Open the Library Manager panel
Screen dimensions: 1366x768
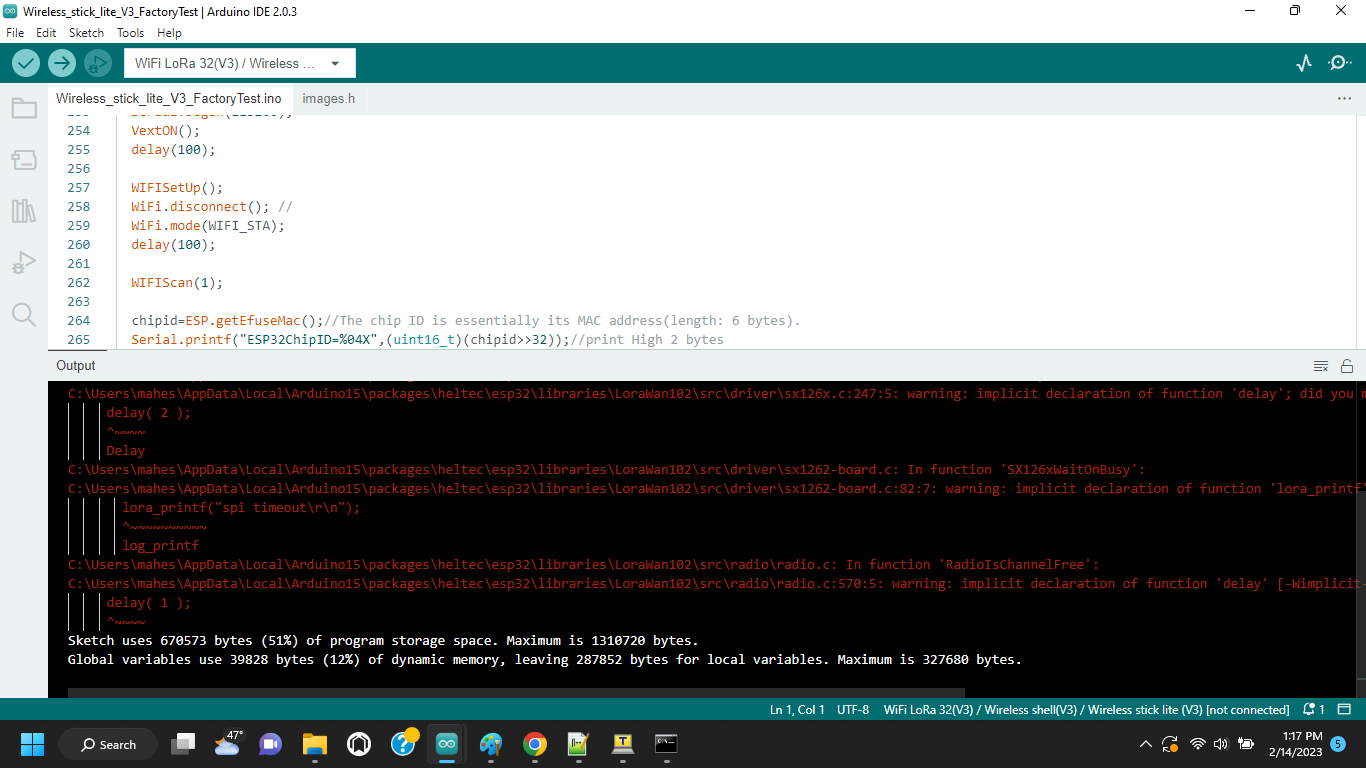tap(24, 211)
